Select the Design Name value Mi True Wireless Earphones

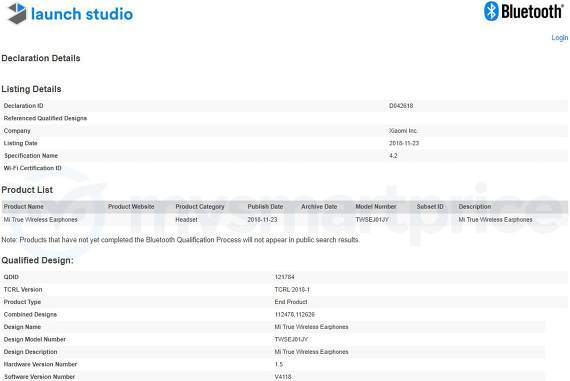[311, 327]
